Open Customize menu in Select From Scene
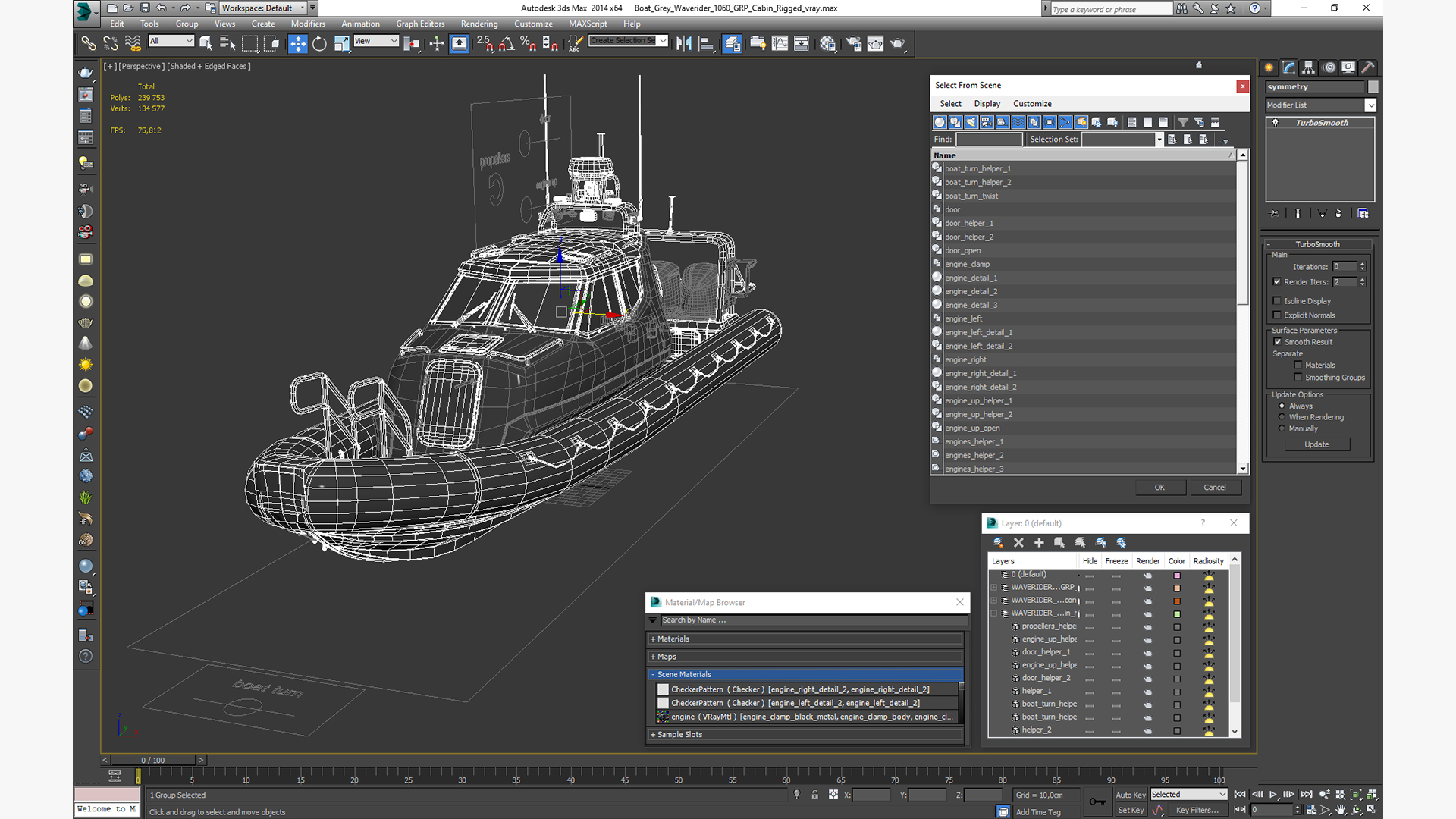1456x819 pixels. click(x=1032, y=104)
